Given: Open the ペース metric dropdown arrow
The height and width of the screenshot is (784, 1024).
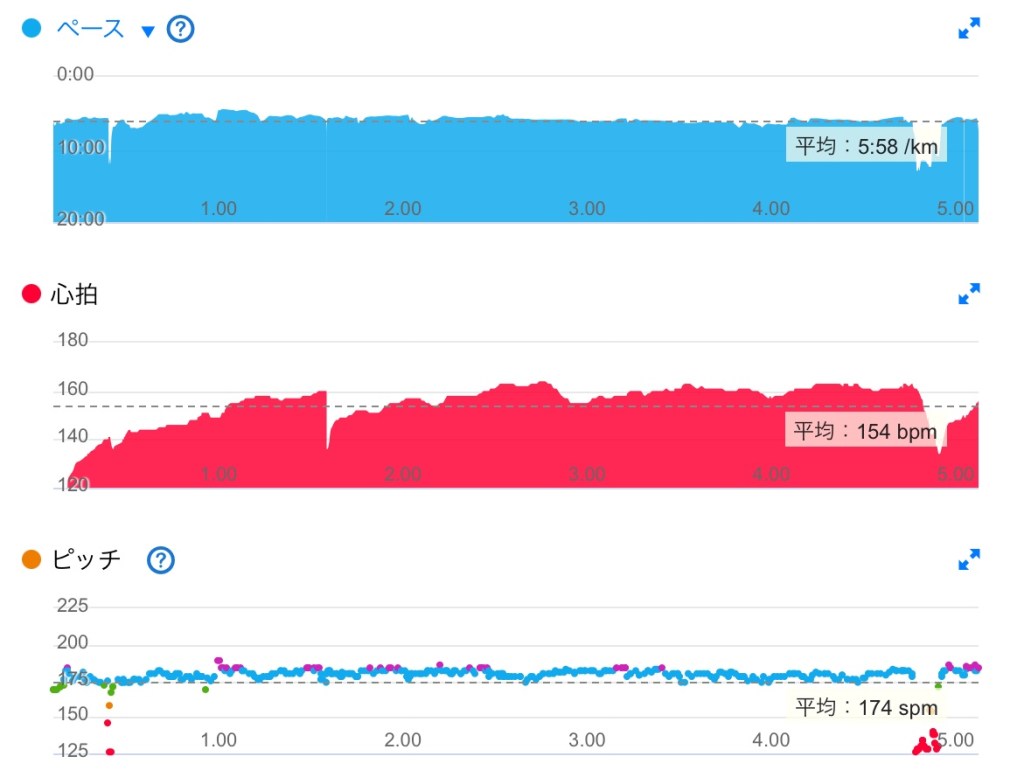Looking at the screenshot, I should [148, 31].
